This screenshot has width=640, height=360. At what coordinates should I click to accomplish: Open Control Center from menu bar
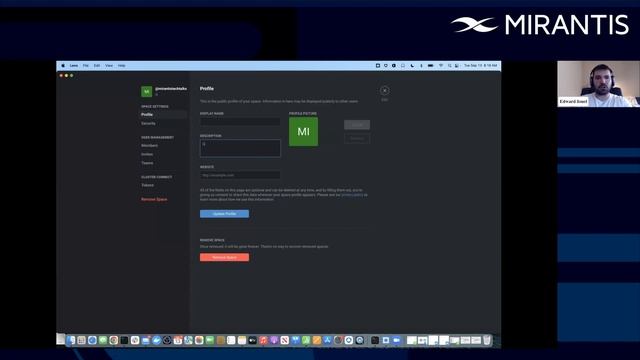[457, 66]
